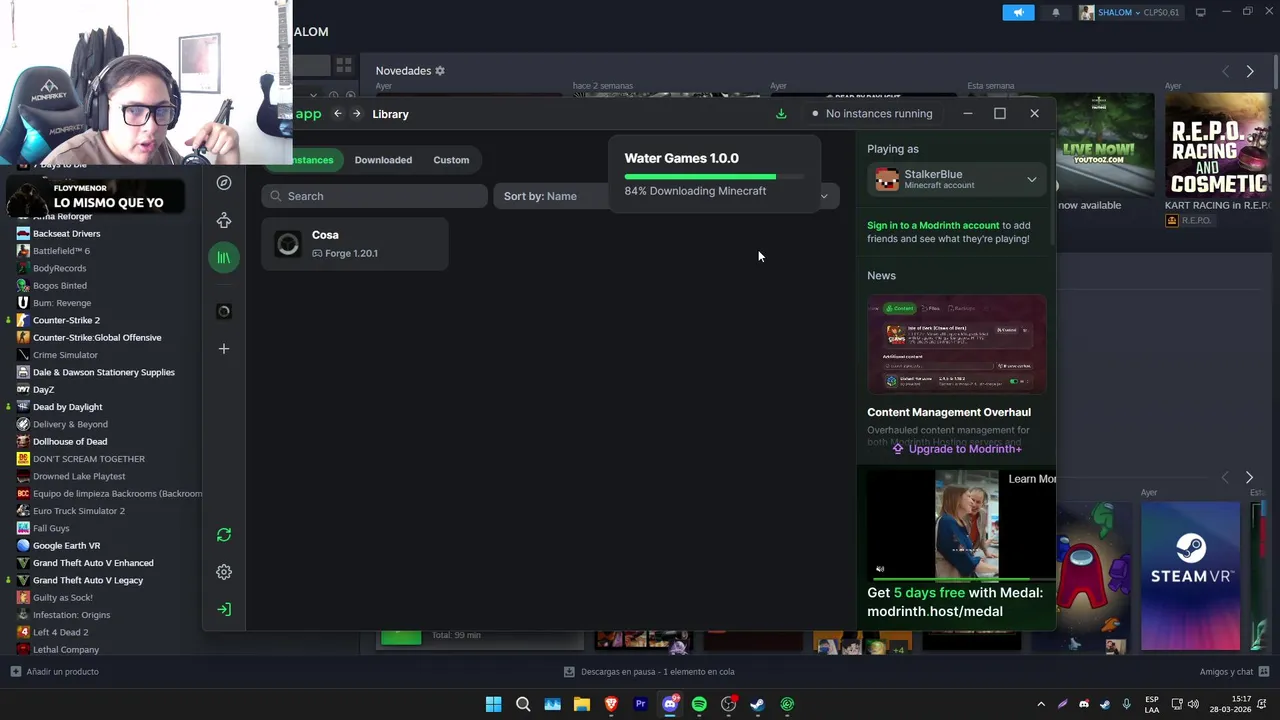Click the Amigos y chat icon
The height and width of the screenshot is (720, 1280).
tap(1265, 672)
